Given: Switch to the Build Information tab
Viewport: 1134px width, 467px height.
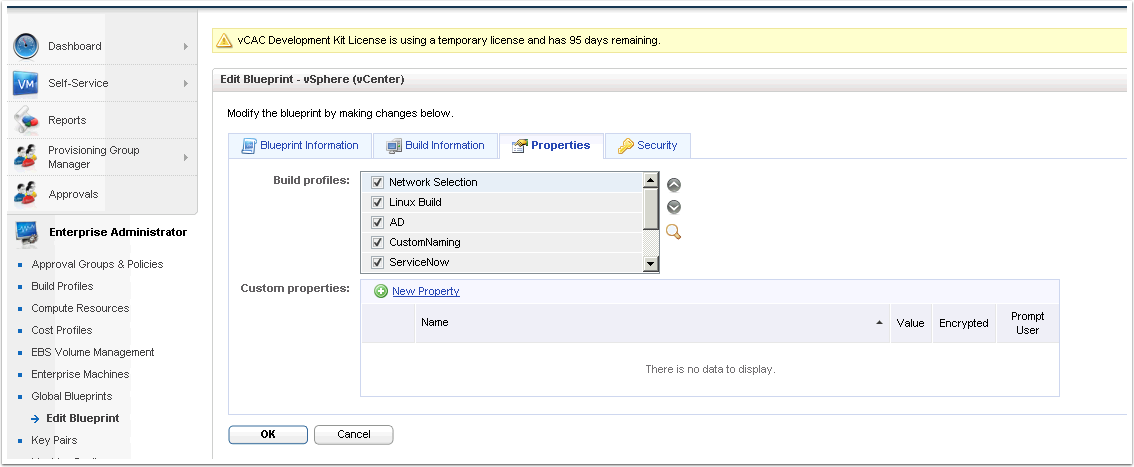Looking at the screenshot, I should coord(435,145).
